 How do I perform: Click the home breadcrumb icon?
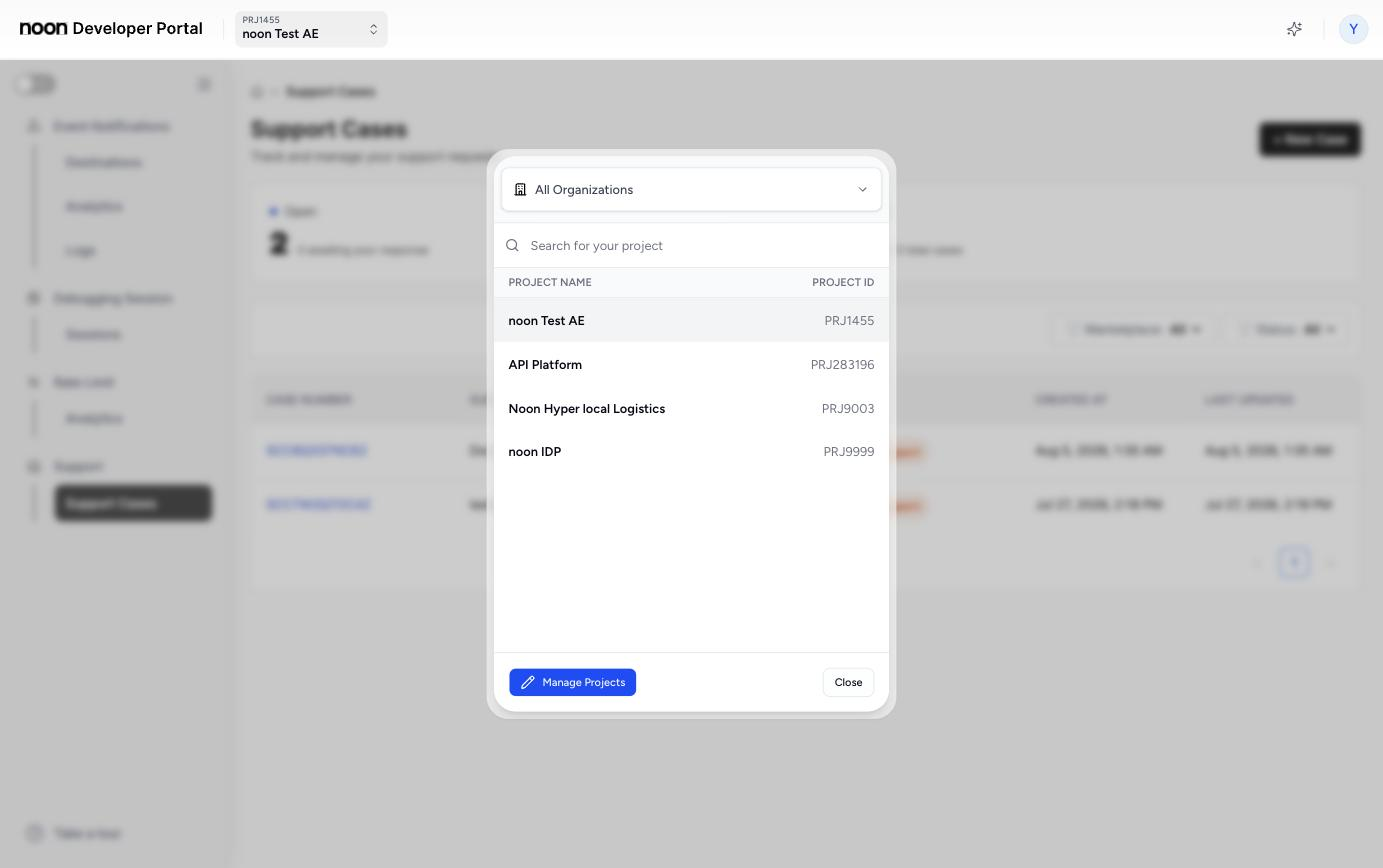(257, 92)
